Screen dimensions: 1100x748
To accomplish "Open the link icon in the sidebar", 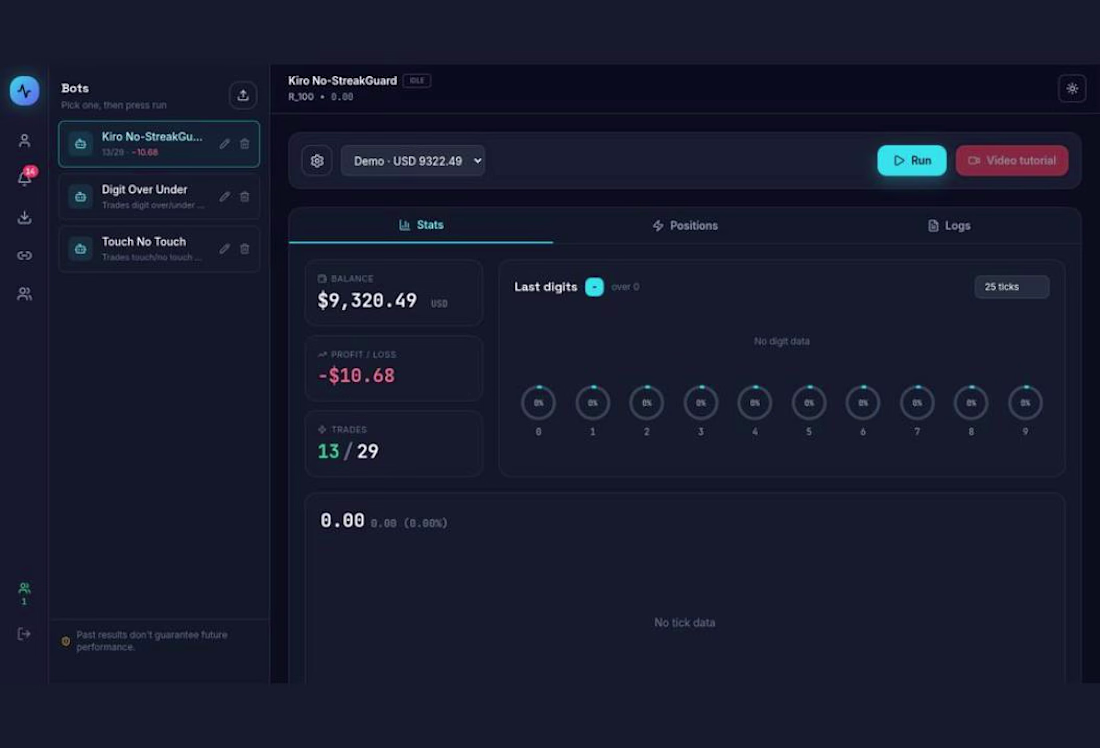I will tap(25, 255).
